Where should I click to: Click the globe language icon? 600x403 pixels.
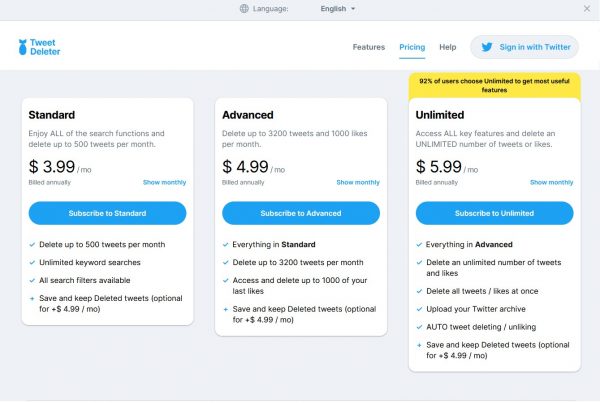click(244, 9)
